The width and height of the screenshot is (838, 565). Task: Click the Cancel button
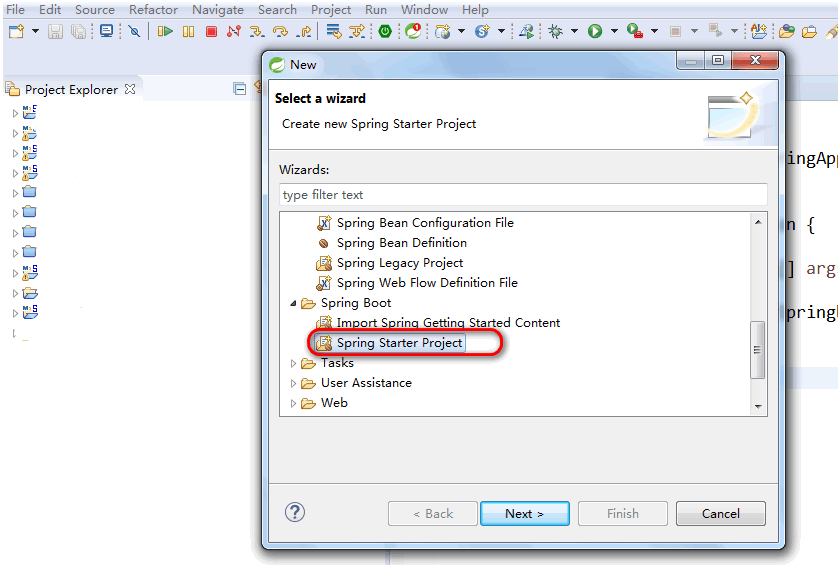point(720,514)
